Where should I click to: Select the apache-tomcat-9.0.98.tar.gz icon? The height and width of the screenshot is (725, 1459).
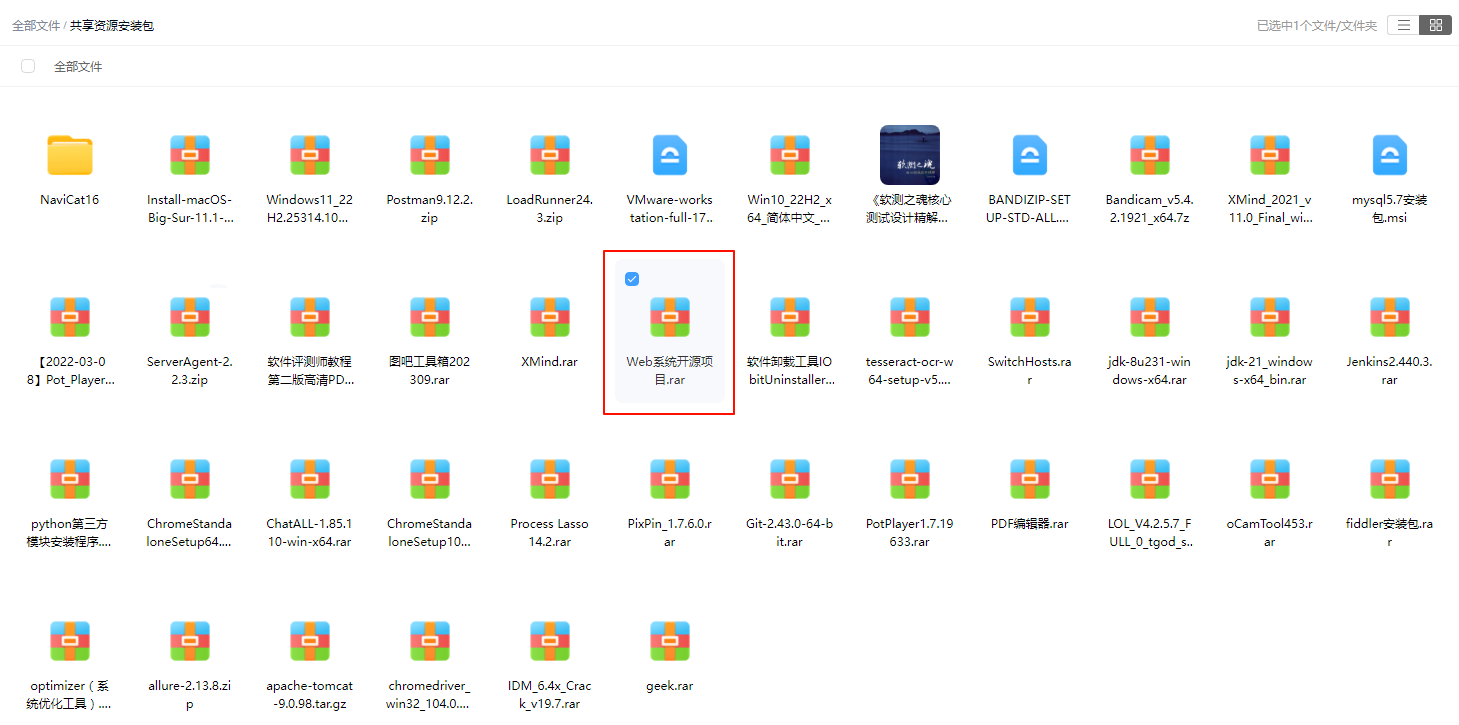point(310,641)
